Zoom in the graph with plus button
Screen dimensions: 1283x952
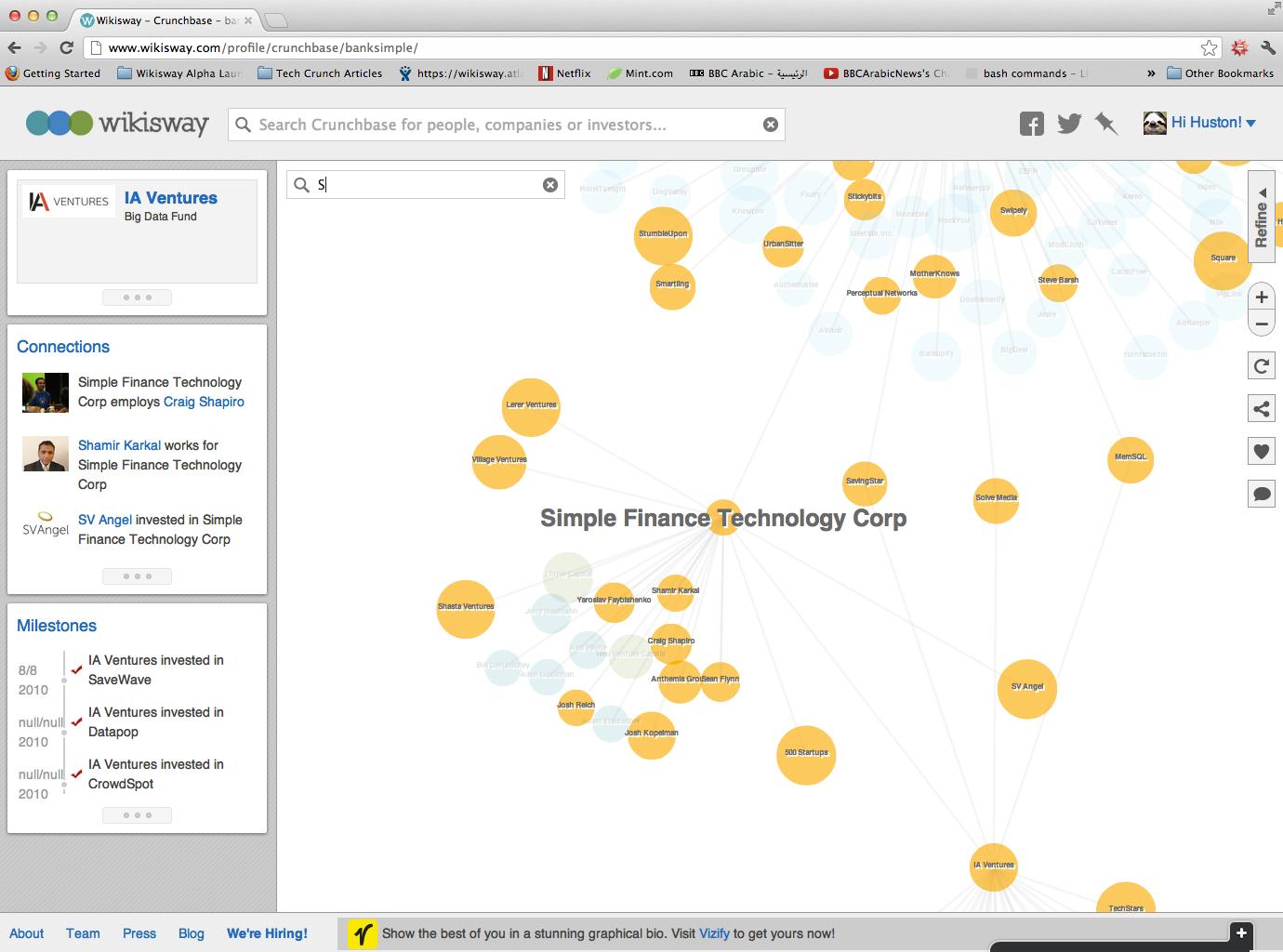[1262, 297]
